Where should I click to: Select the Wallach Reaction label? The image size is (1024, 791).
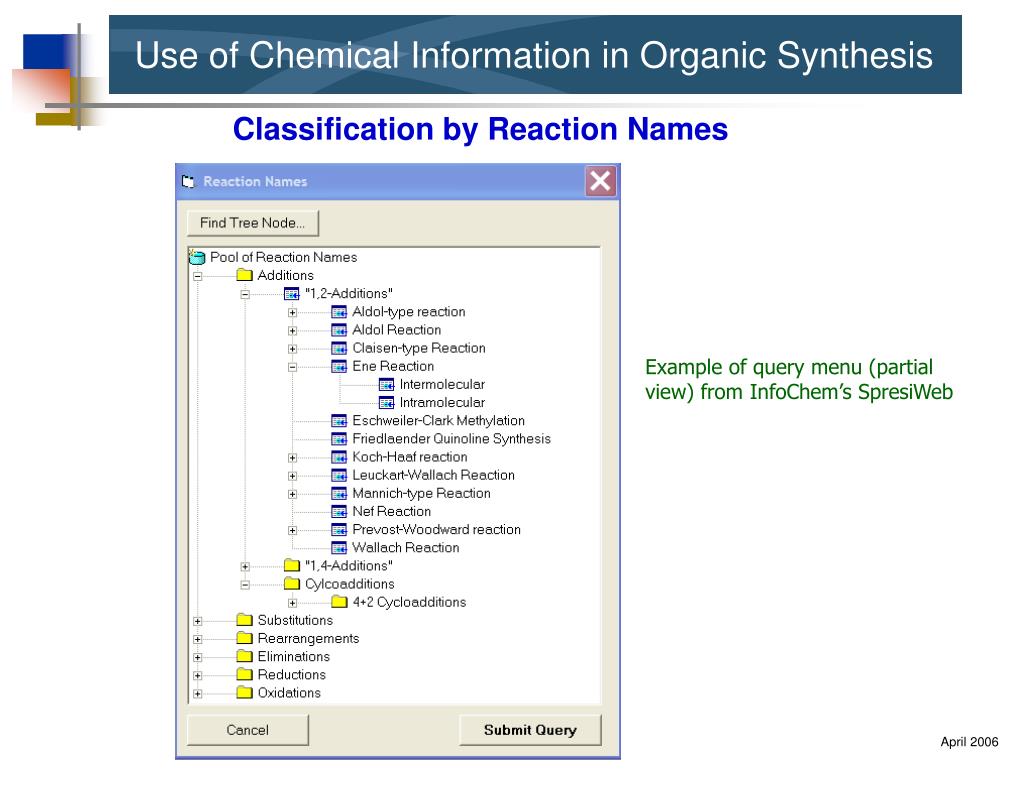406,547
